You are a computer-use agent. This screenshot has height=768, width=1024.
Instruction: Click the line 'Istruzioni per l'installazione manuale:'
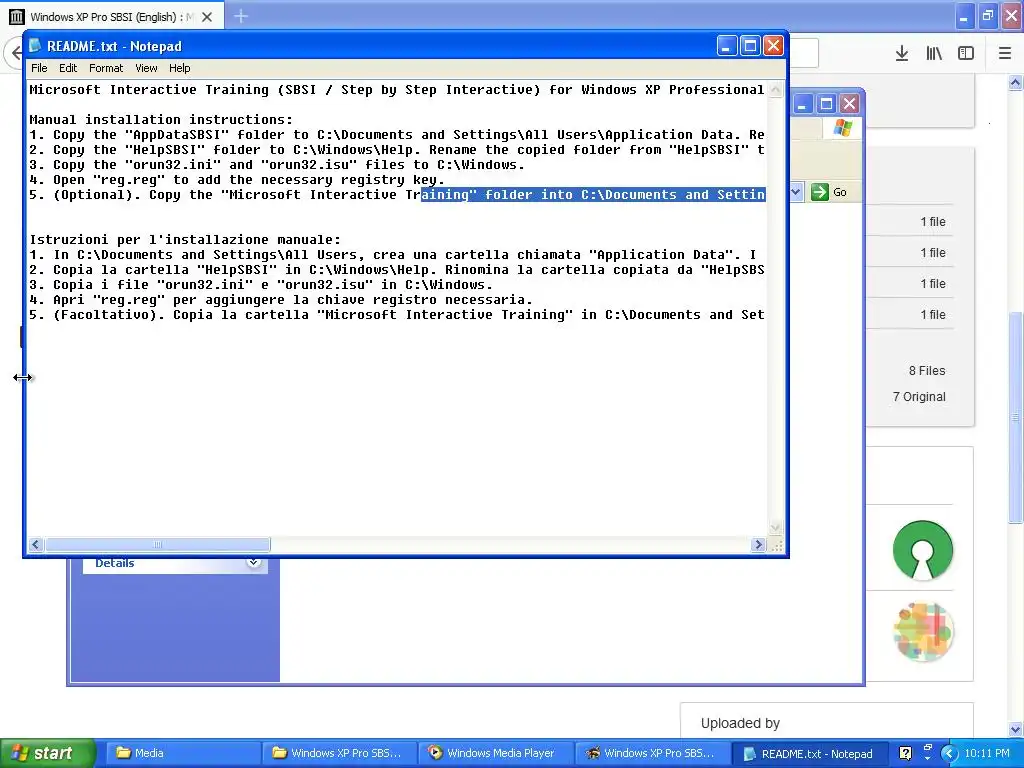(x=185, y=240)
